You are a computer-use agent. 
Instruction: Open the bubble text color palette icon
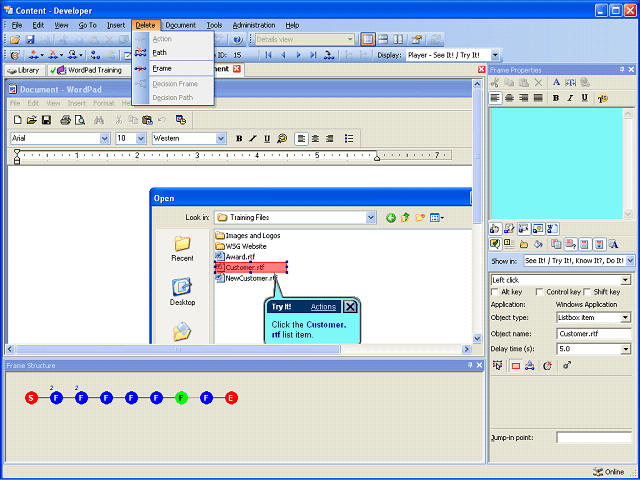(x=603, y=98)
